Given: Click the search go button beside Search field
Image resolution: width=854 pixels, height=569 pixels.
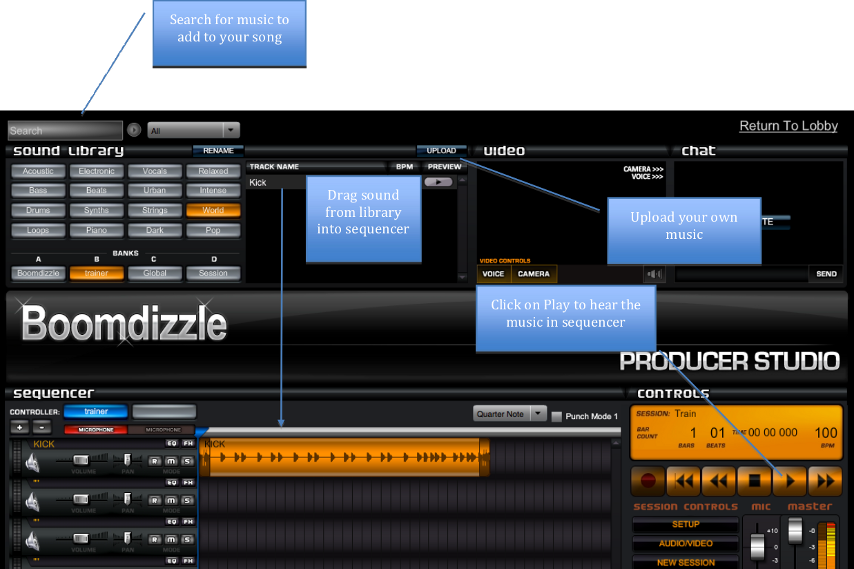Looking at the screenshot, I should 134,130.
